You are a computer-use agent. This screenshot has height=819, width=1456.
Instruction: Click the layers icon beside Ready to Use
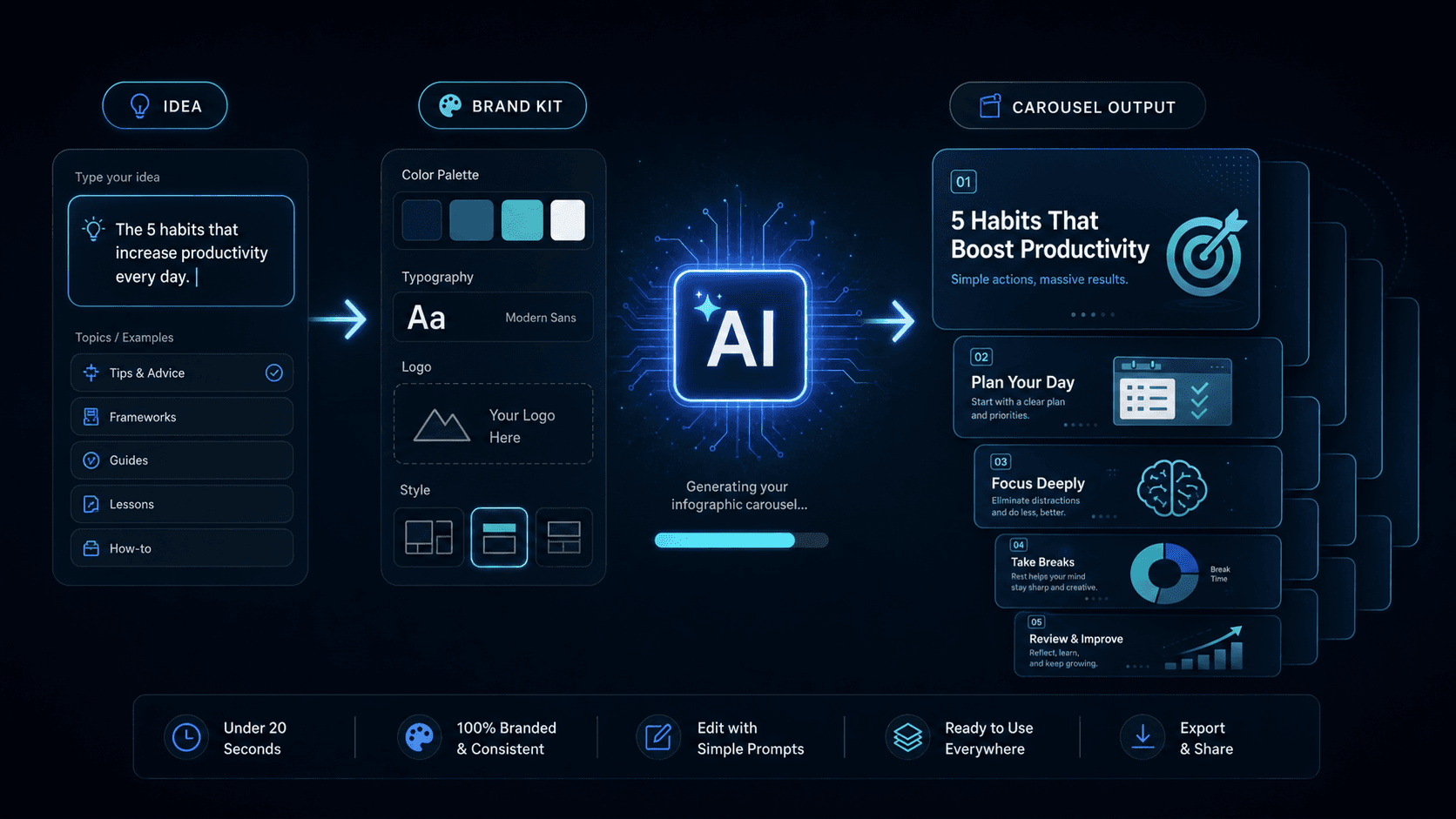click(907, 738)
